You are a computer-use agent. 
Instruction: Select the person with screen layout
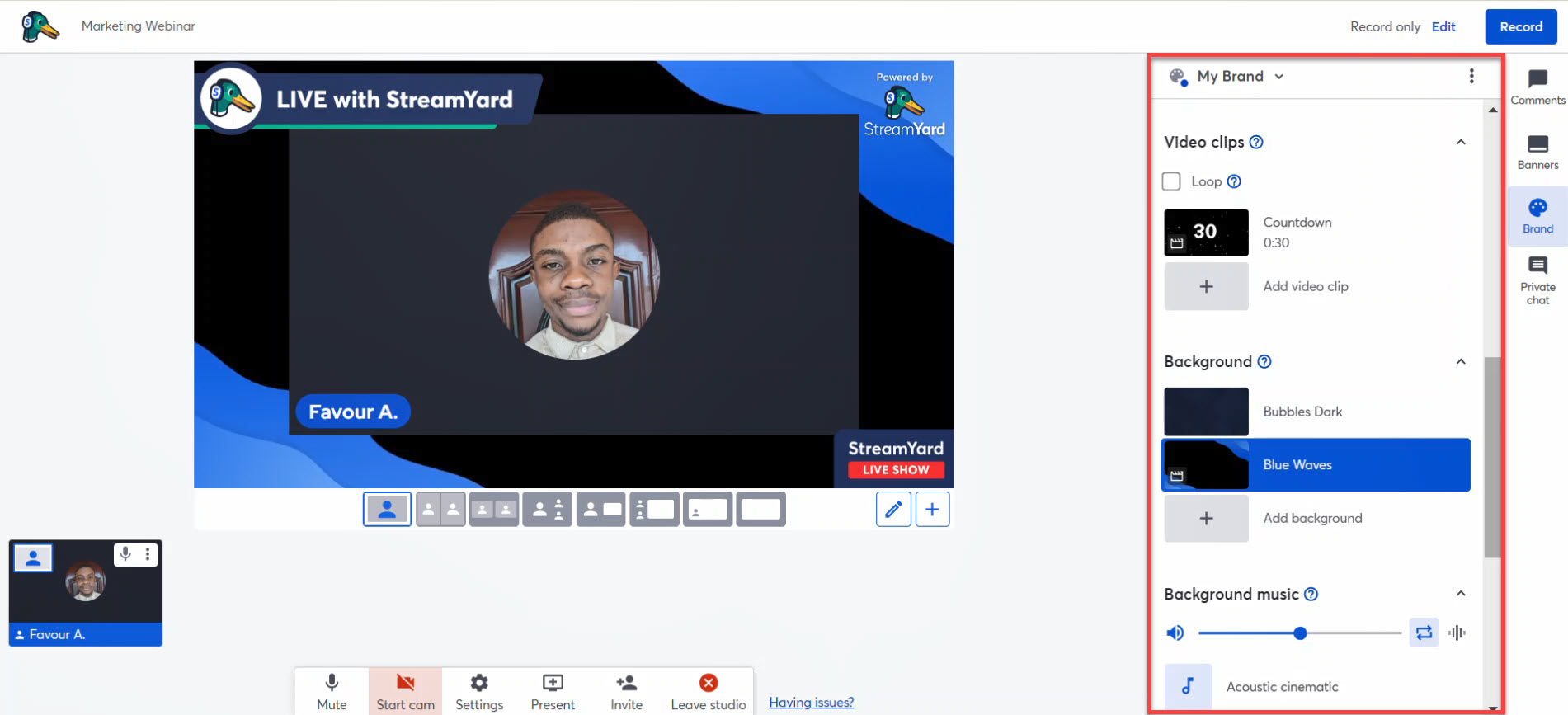click(x=600, y=510)
